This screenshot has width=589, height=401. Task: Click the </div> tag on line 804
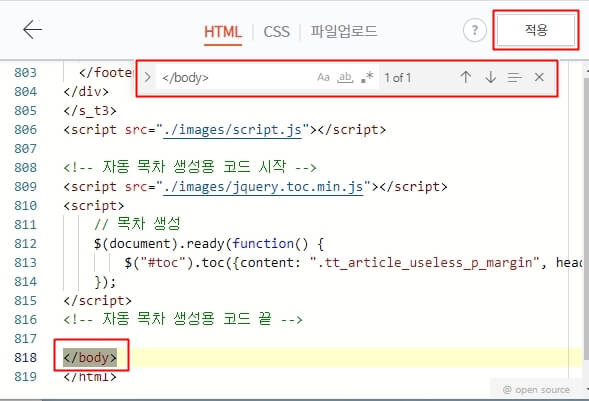pyautogui.click(x=86, y=91)
